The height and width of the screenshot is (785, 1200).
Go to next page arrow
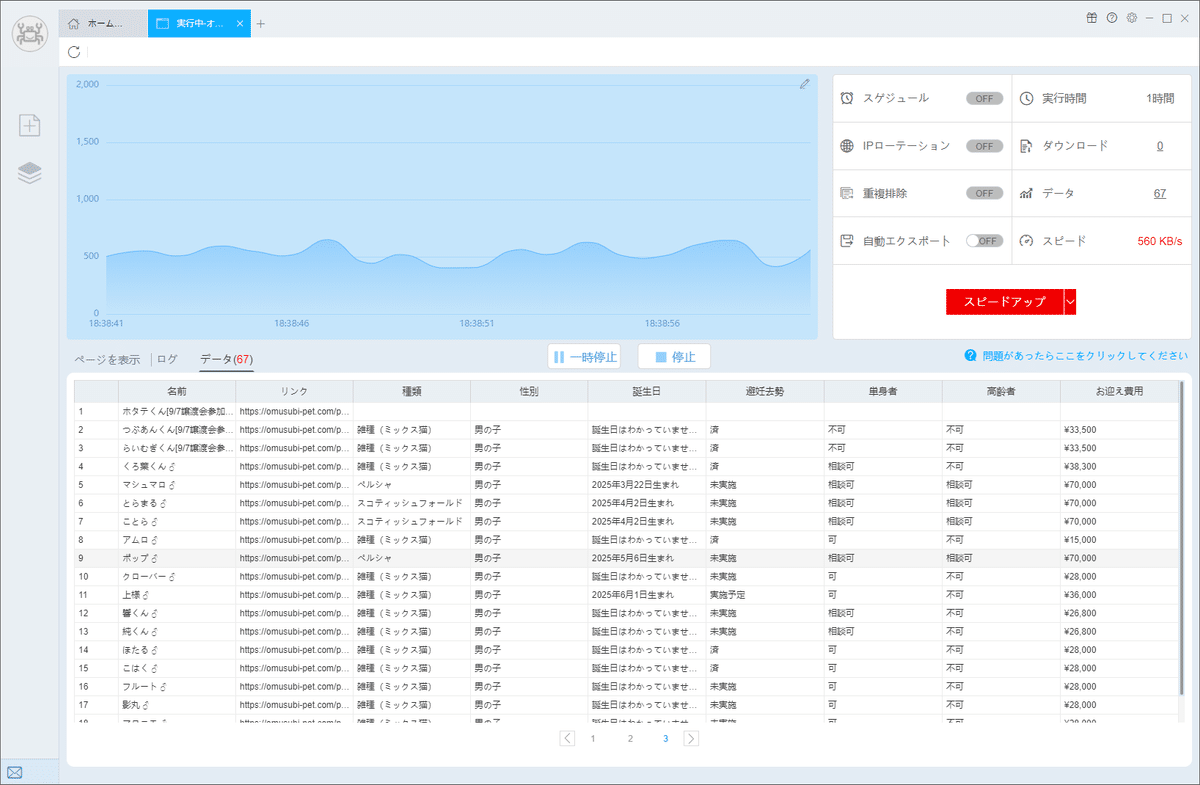click(x=690, y=738)
